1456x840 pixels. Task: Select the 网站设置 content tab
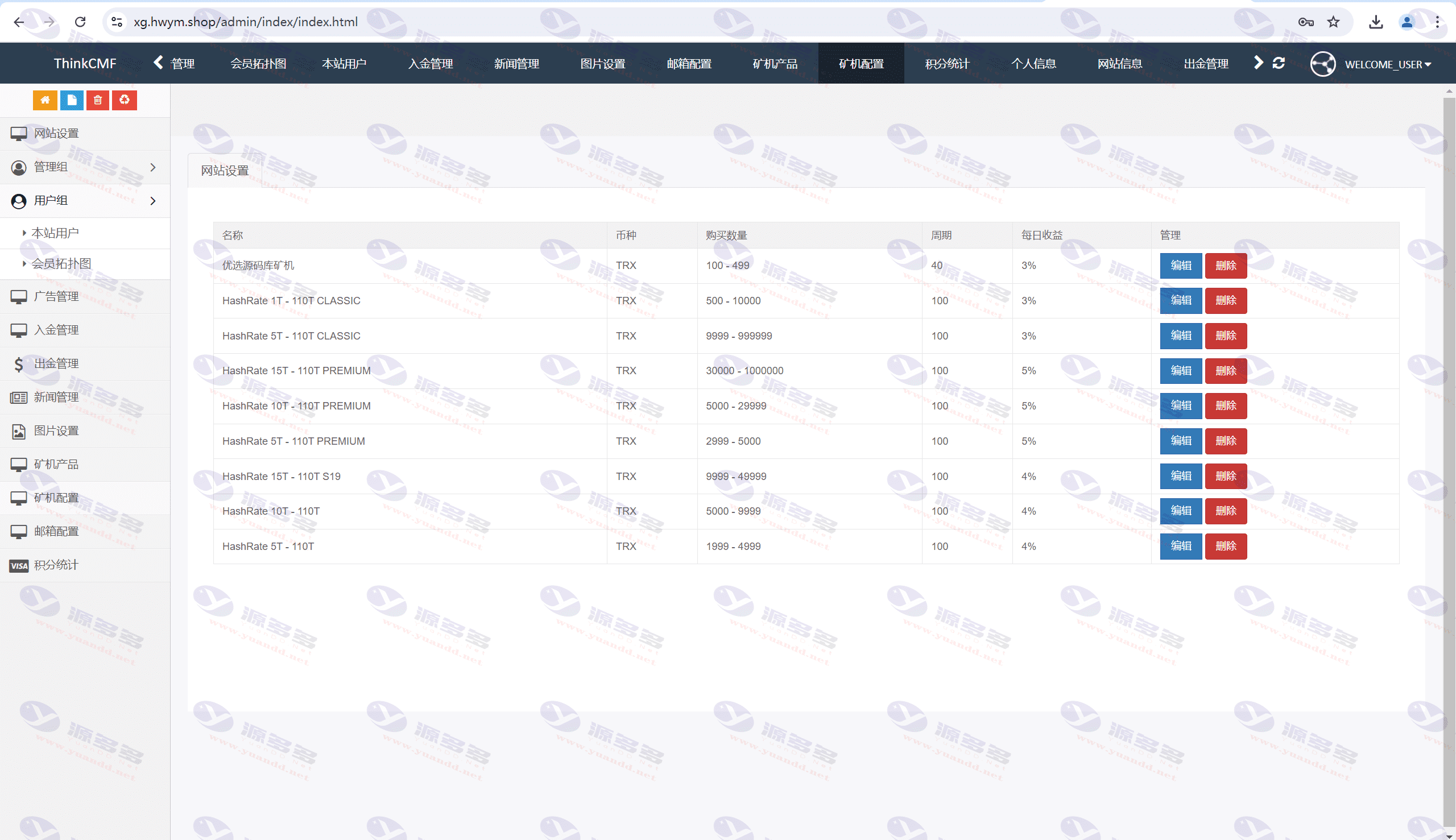[225, 171]
